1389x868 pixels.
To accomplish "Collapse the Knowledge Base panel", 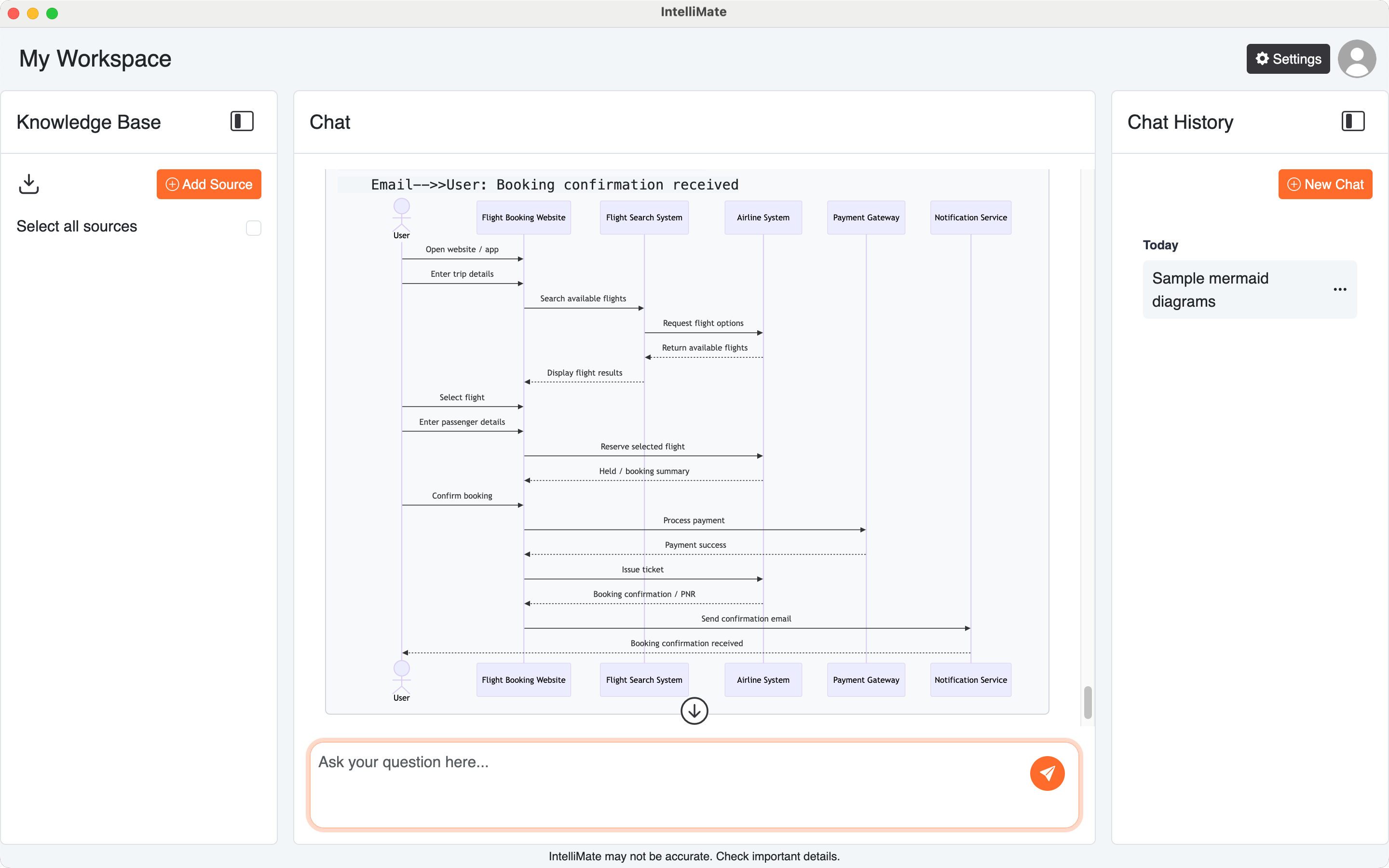I will coord(241,121).
